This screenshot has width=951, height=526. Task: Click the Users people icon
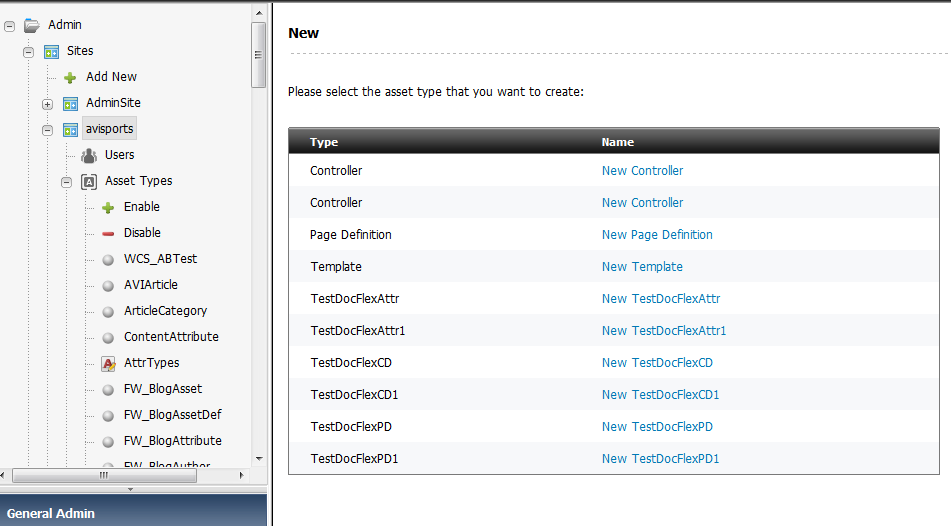(89, 155)
